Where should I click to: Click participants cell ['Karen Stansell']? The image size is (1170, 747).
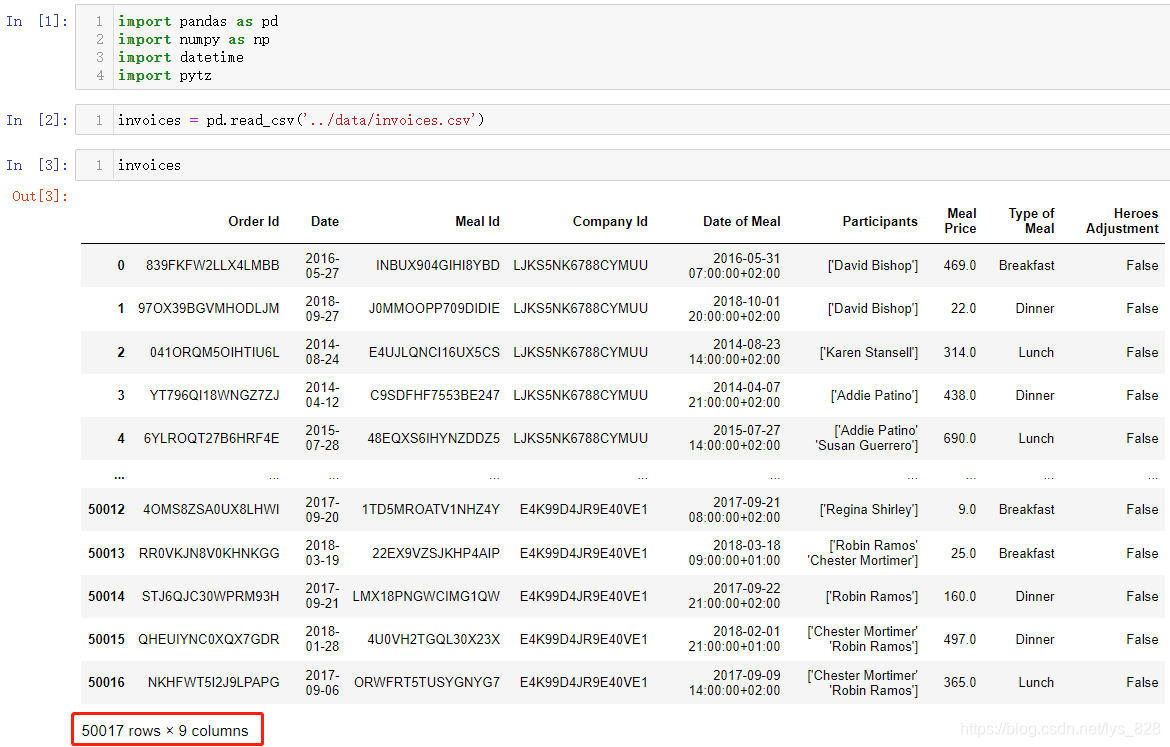coord(869,353)
